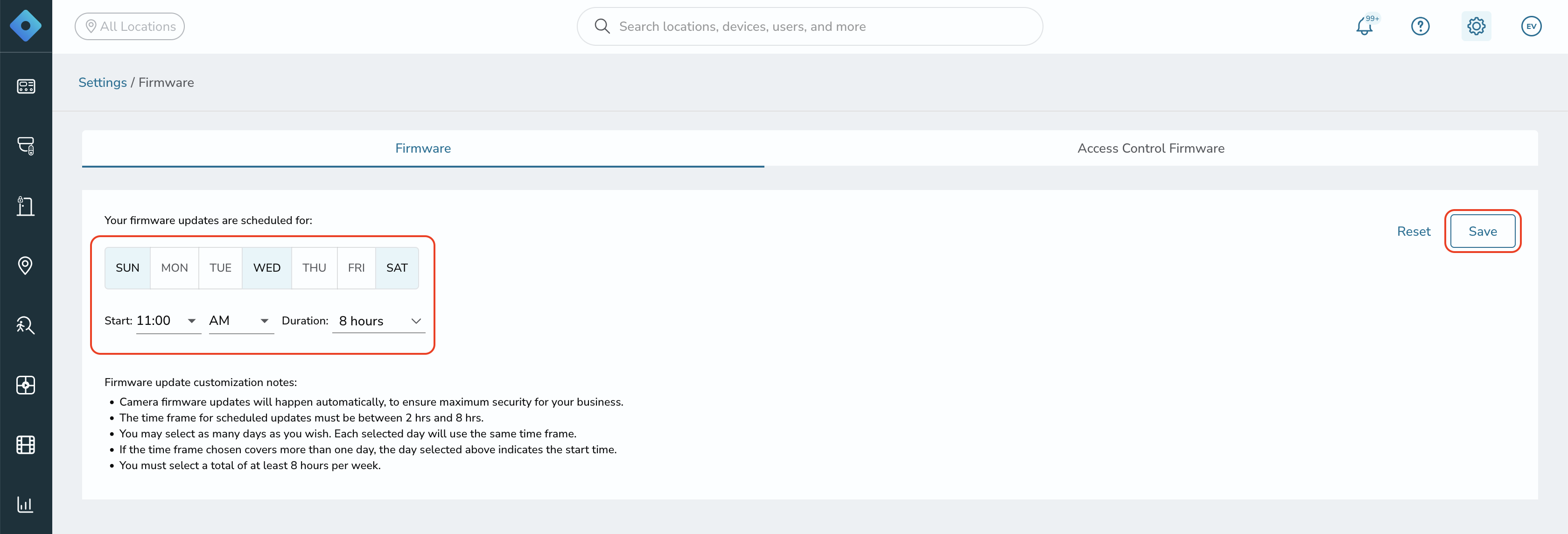
Task: Click the Reset link
Action: click(1414, 232)
